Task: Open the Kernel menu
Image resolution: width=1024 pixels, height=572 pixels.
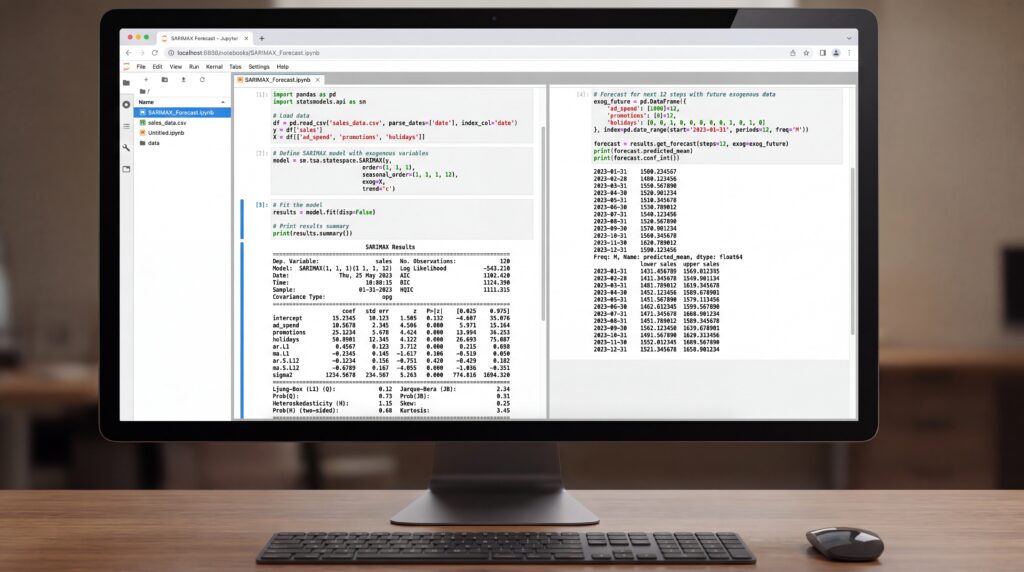Action: click(x=214, y=67)
